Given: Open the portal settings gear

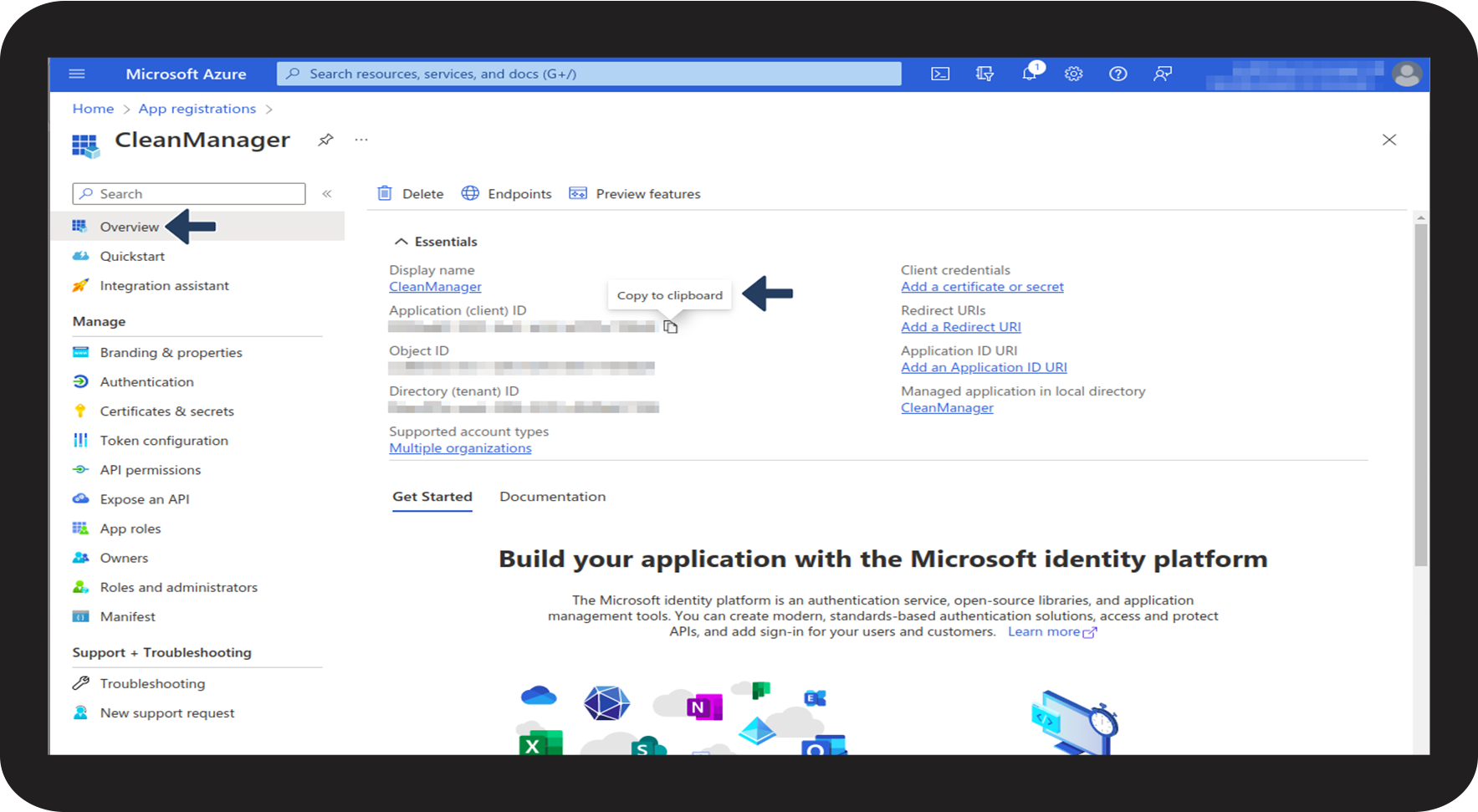Looking at the screenshot, I should click(1073, 74).
